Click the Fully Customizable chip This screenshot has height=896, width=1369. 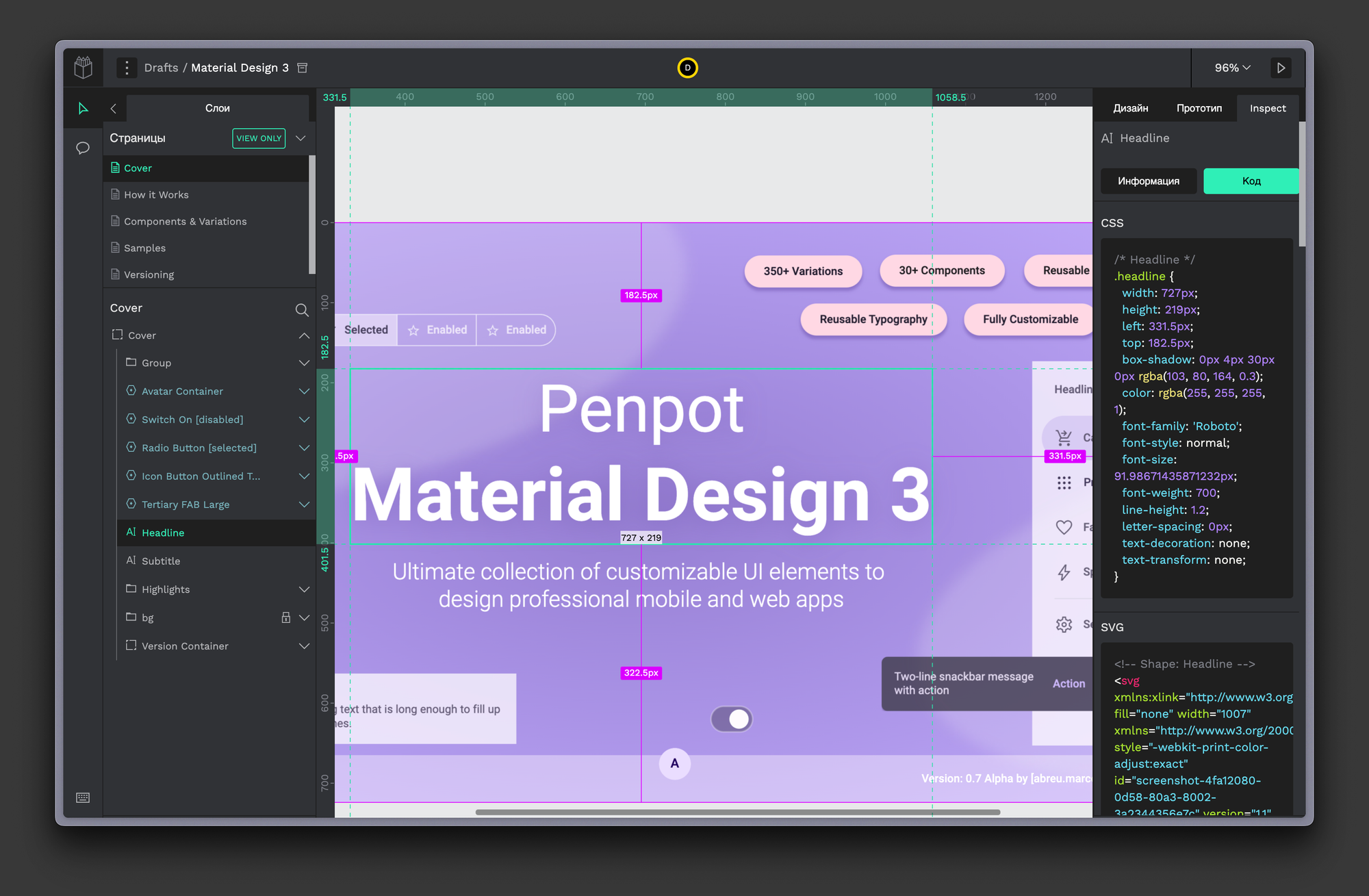[1029, 319]
